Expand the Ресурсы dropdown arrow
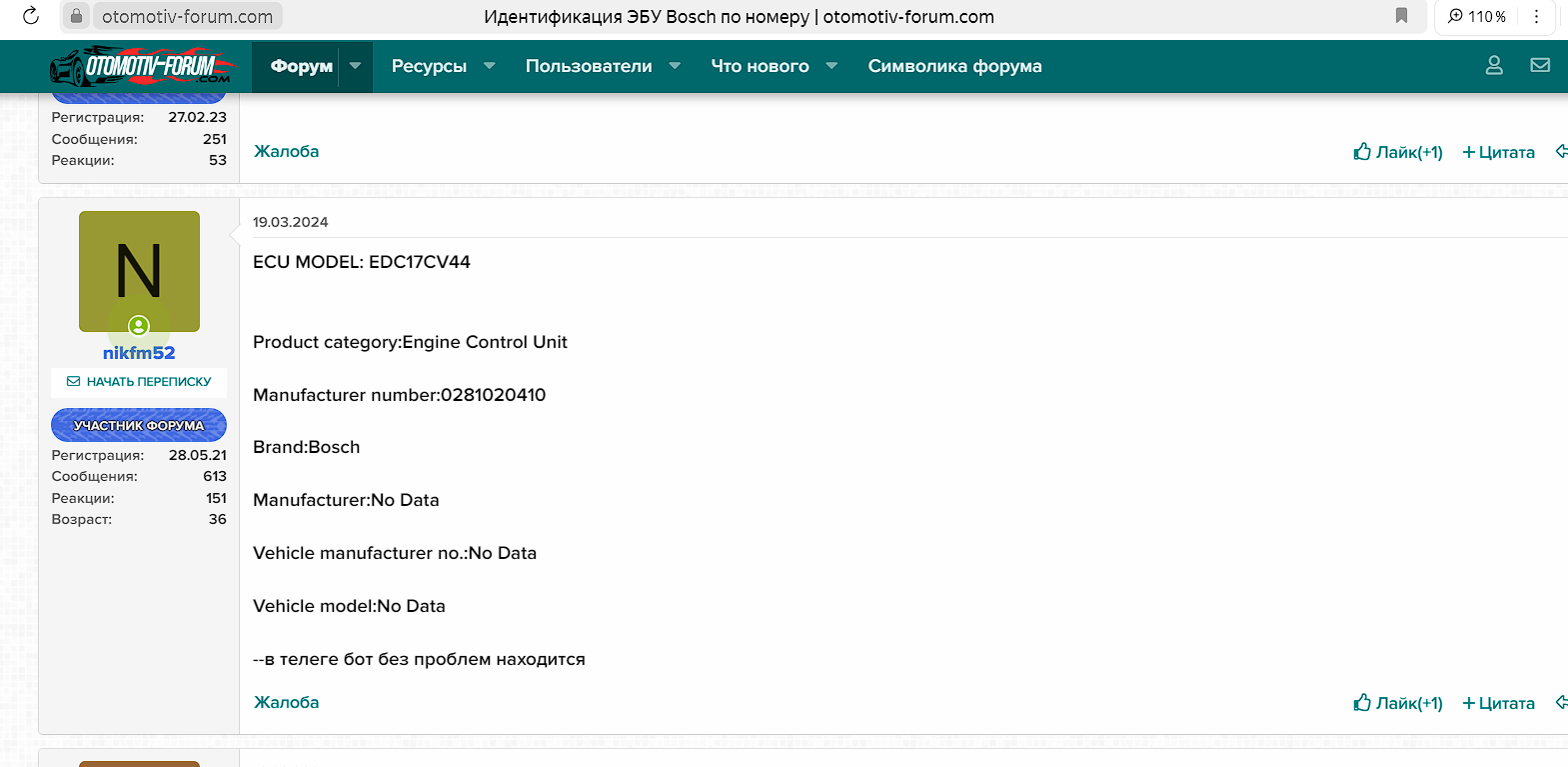 [x=490, y=66]
